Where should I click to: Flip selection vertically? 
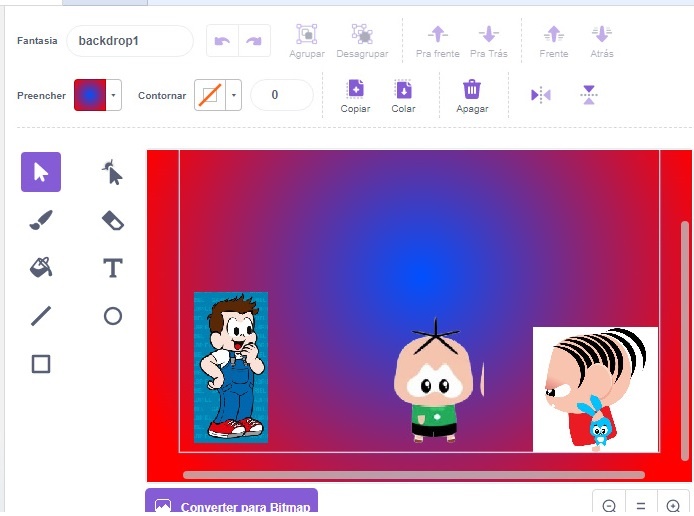[589, 95]
